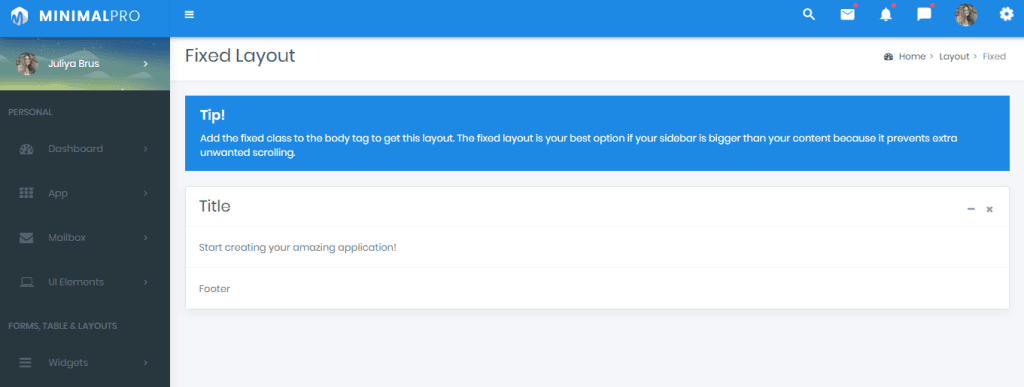Click the Tip! heading
Image resolution: width=1024 pixels, height=387 pixels.
point(212,116)
